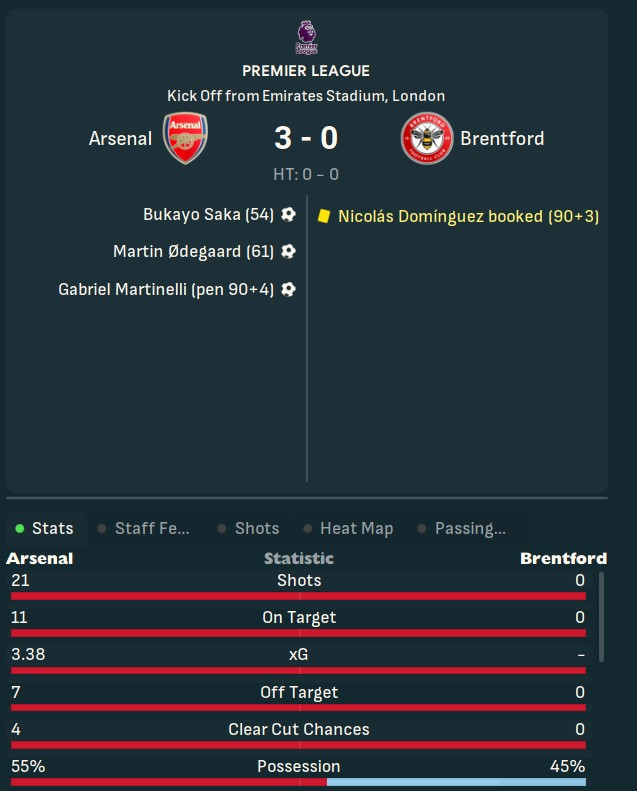Open Nicolás Domínguez booked event link
The width and height of the screenshot is (637, 791).
[x=469, y=216]
